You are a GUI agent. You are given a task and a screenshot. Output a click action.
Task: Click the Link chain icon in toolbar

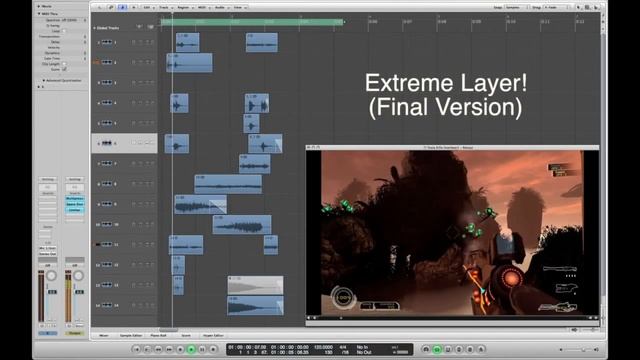tap(111, 7)
